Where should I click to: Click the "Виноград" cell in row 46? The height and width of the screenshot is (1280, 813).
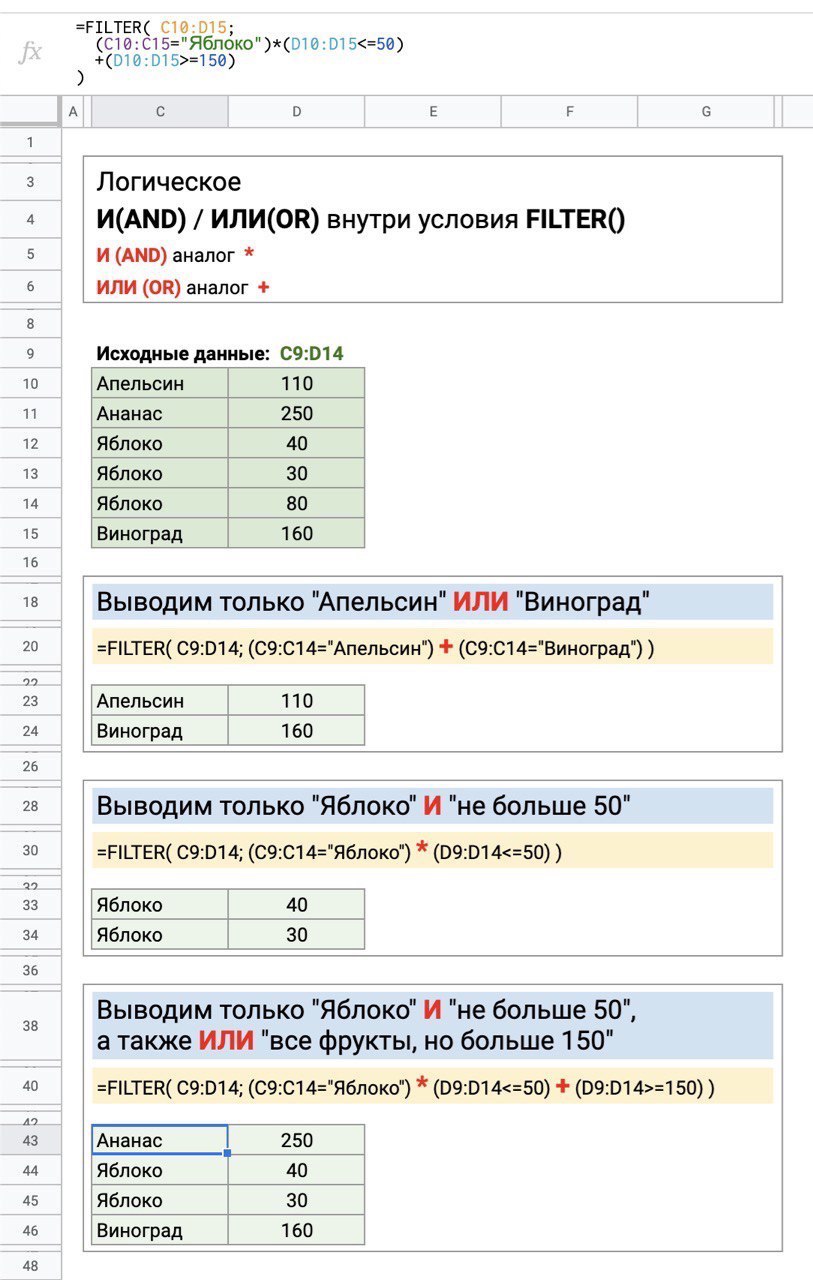[x=160, y=1231]
